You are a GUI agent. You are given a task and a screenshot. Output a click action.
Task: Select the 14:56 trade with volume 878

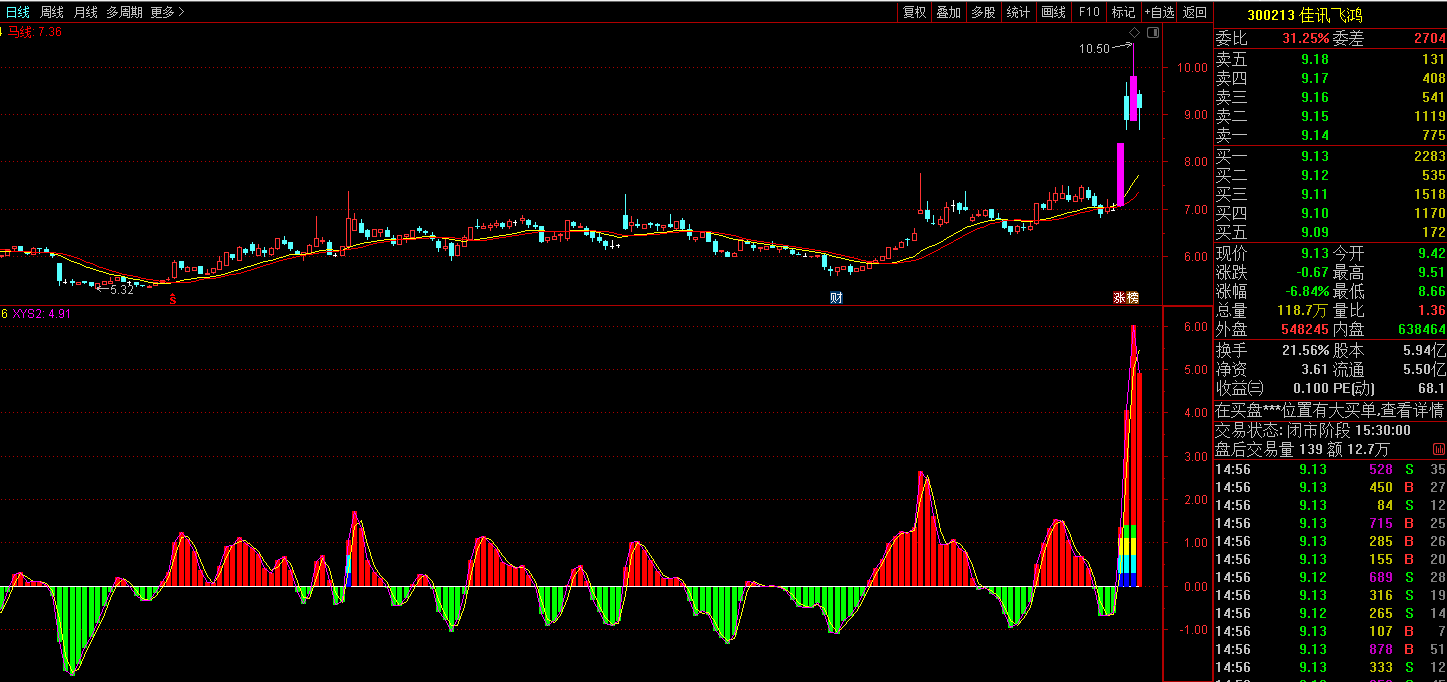1330,650
